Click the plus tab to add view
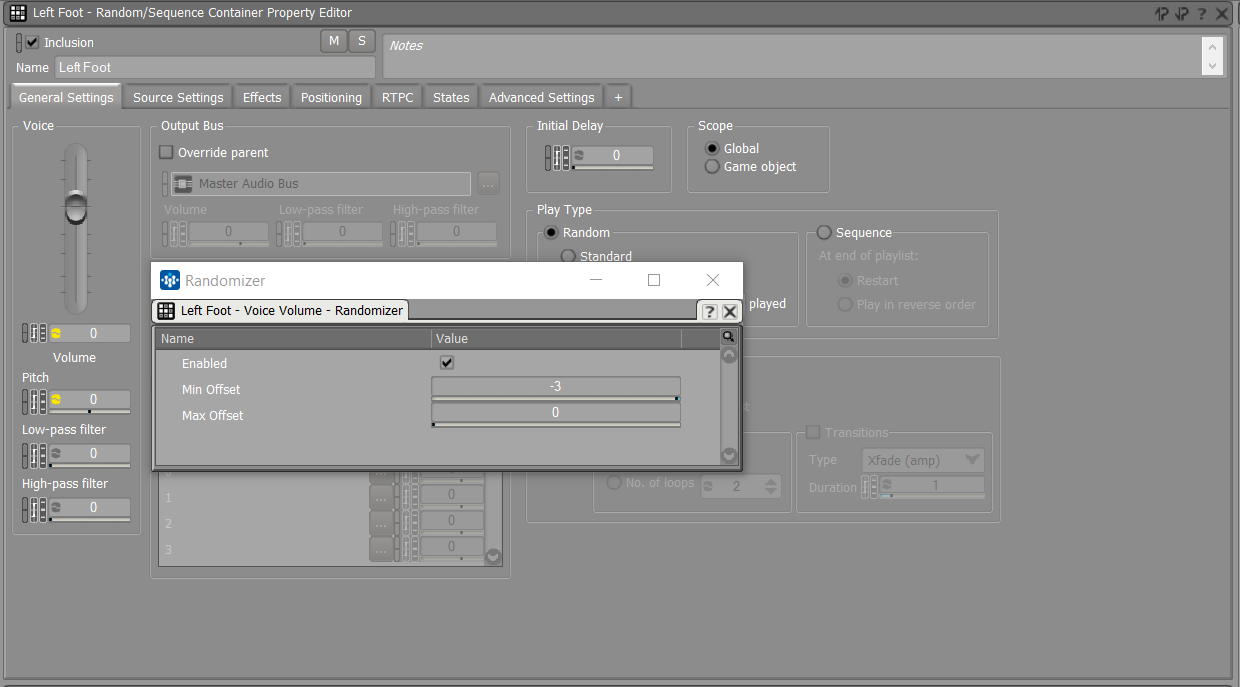 [618, 97]
